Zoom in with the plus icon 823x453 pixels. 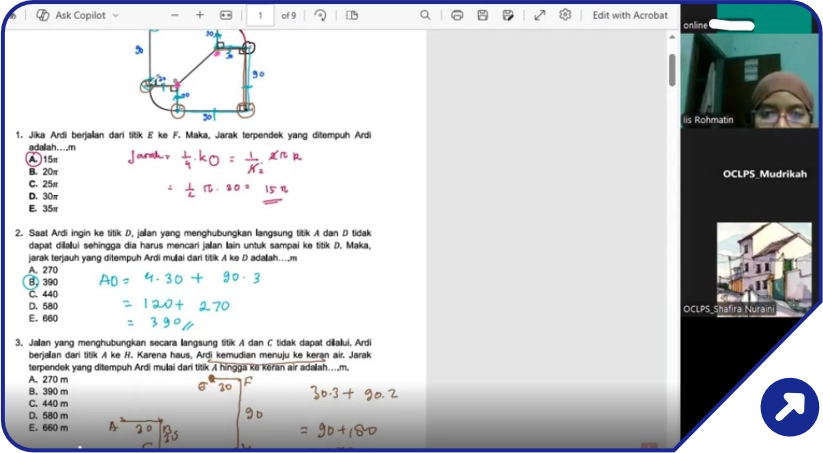(x=200, y=15)
